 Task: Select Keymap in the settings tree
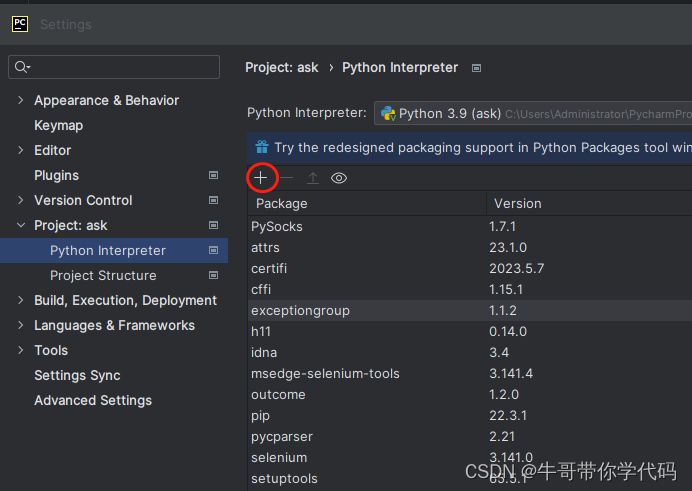58,125
